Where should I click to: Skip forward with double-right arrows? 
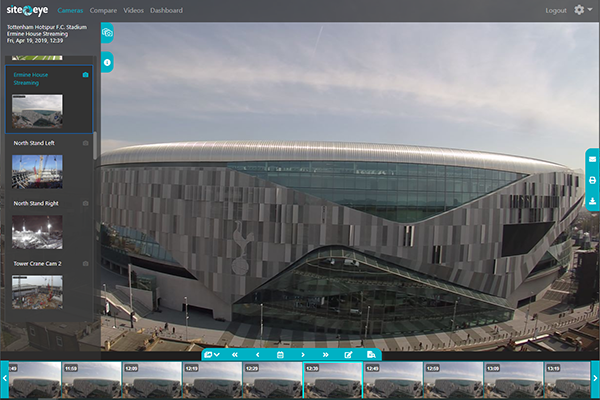point(325,355)
